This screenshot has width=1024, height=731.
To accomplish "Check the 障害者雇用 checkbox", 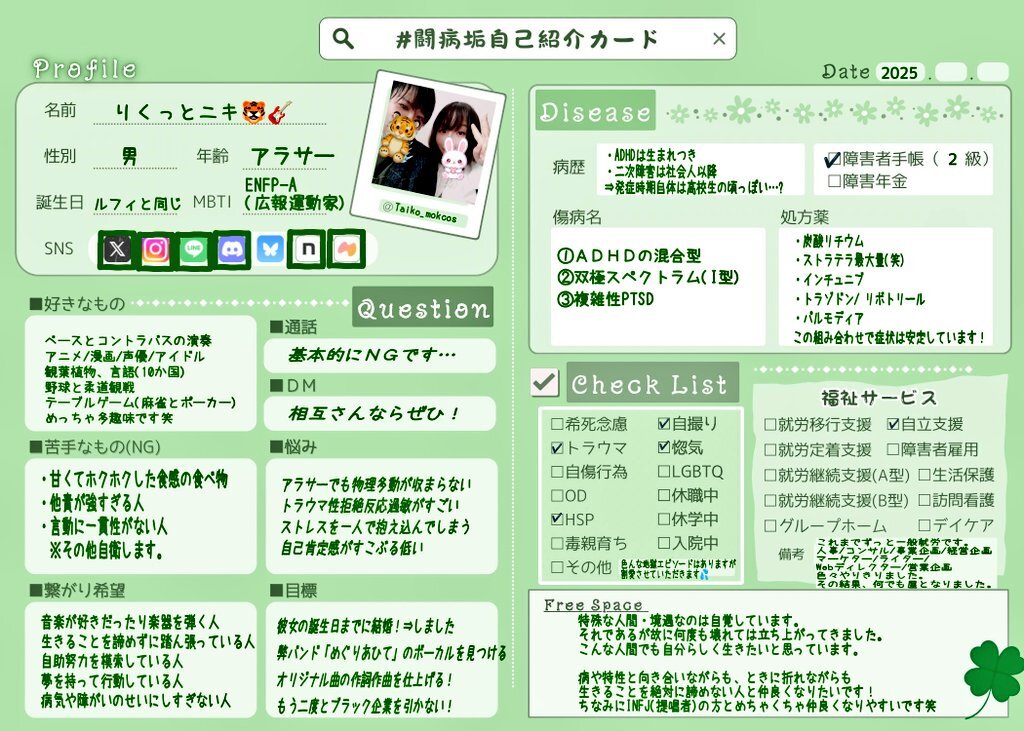I will tap(893, 449).
